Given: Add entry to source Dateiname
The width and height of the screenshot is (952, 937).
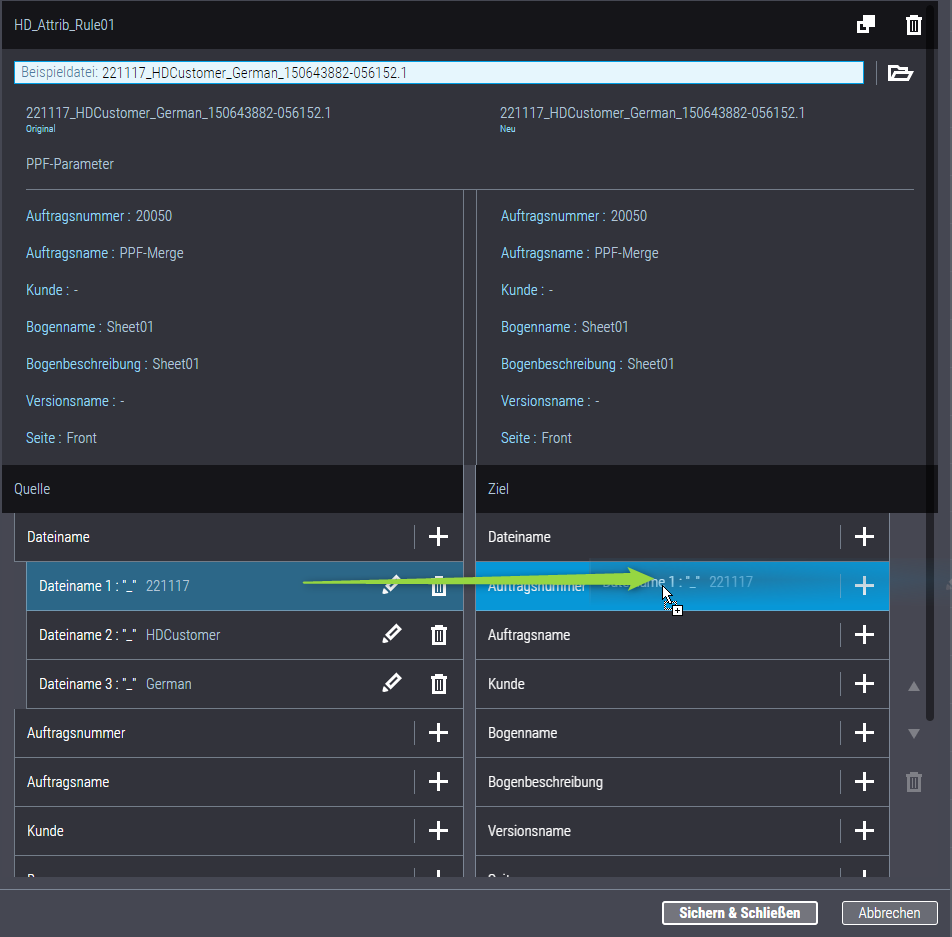Looking at the screenshot, I should 438,537.
